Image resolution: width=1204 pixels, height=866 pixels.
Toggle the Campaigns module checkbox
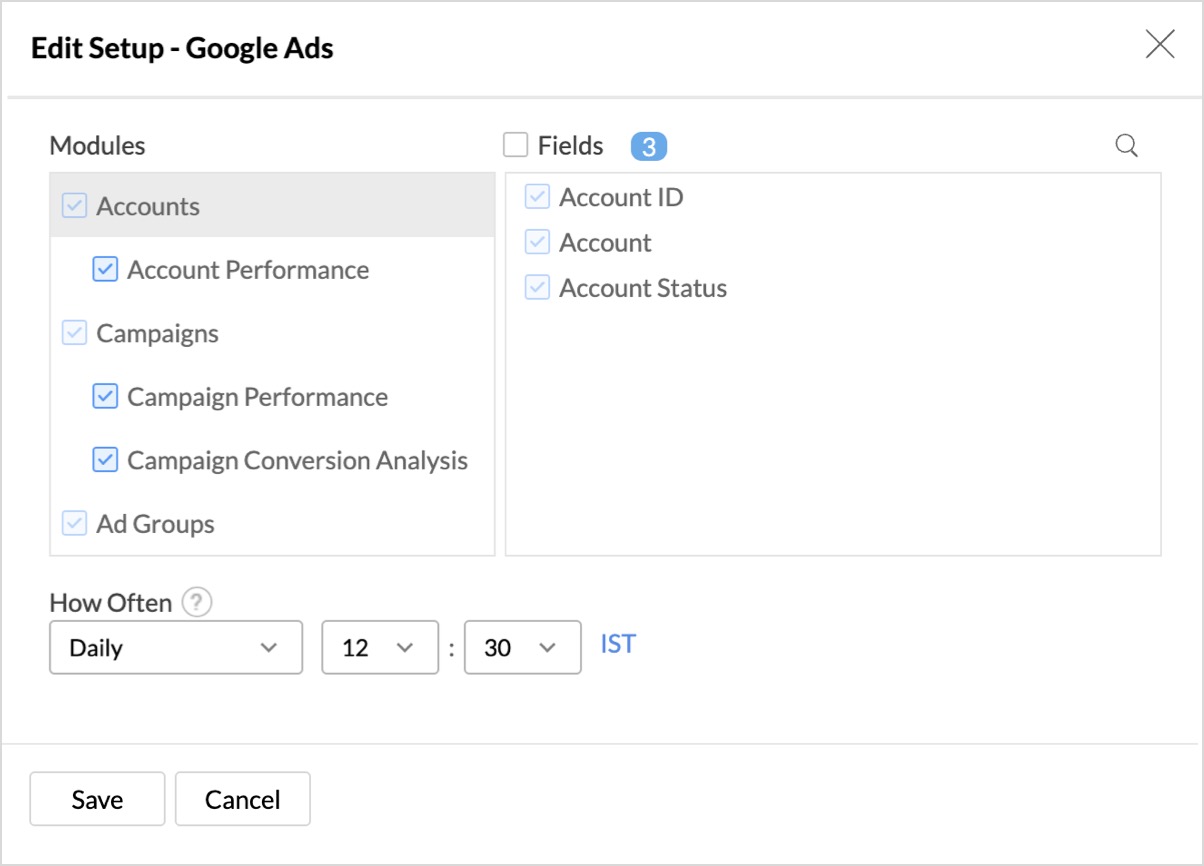[x=75, y=333]
